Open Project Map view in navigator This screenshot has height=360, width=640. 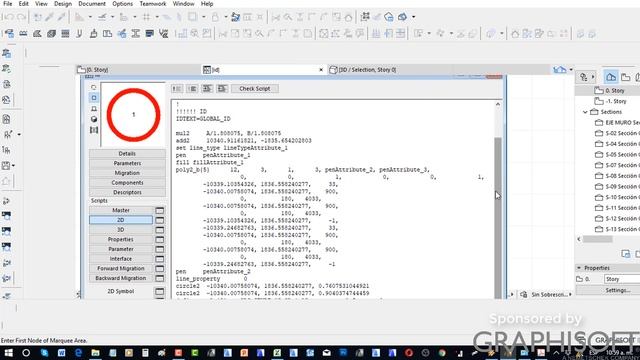[611, 77]
